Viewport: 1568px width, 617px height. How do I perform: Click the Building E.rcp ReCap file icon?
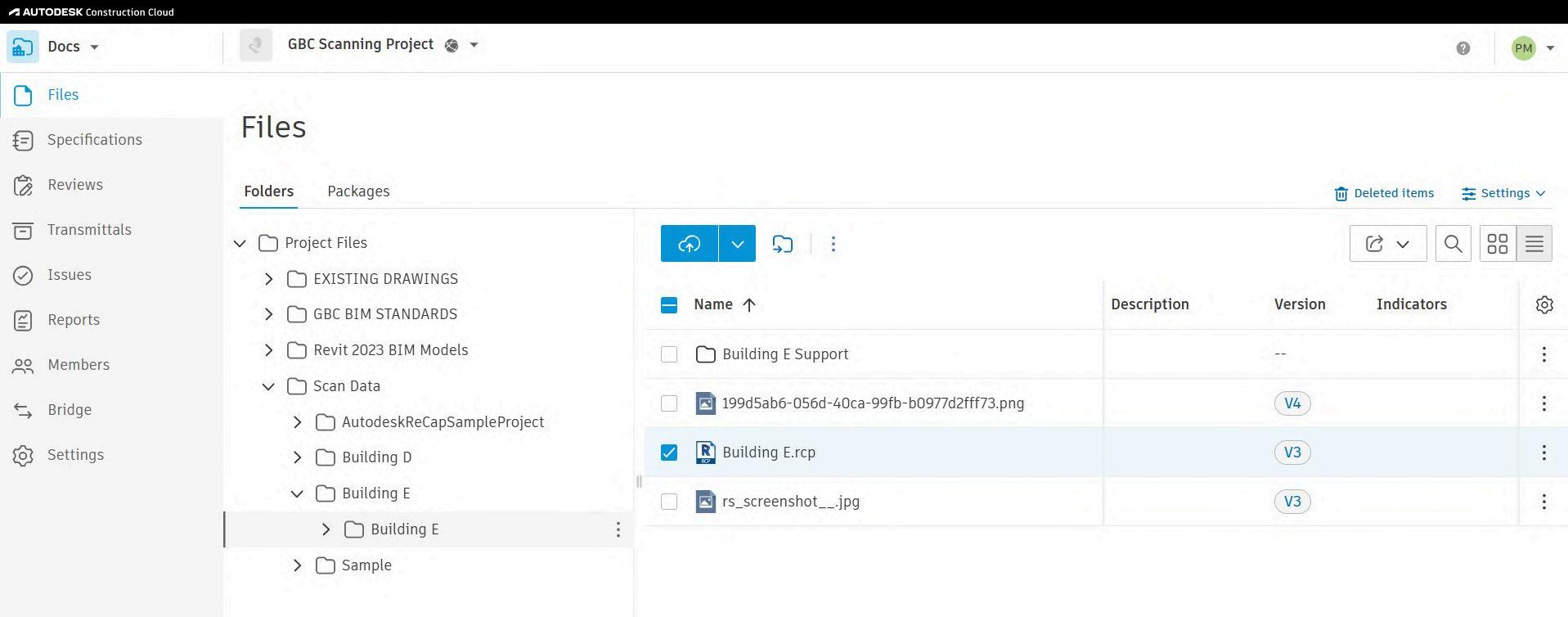pos(705,453)
